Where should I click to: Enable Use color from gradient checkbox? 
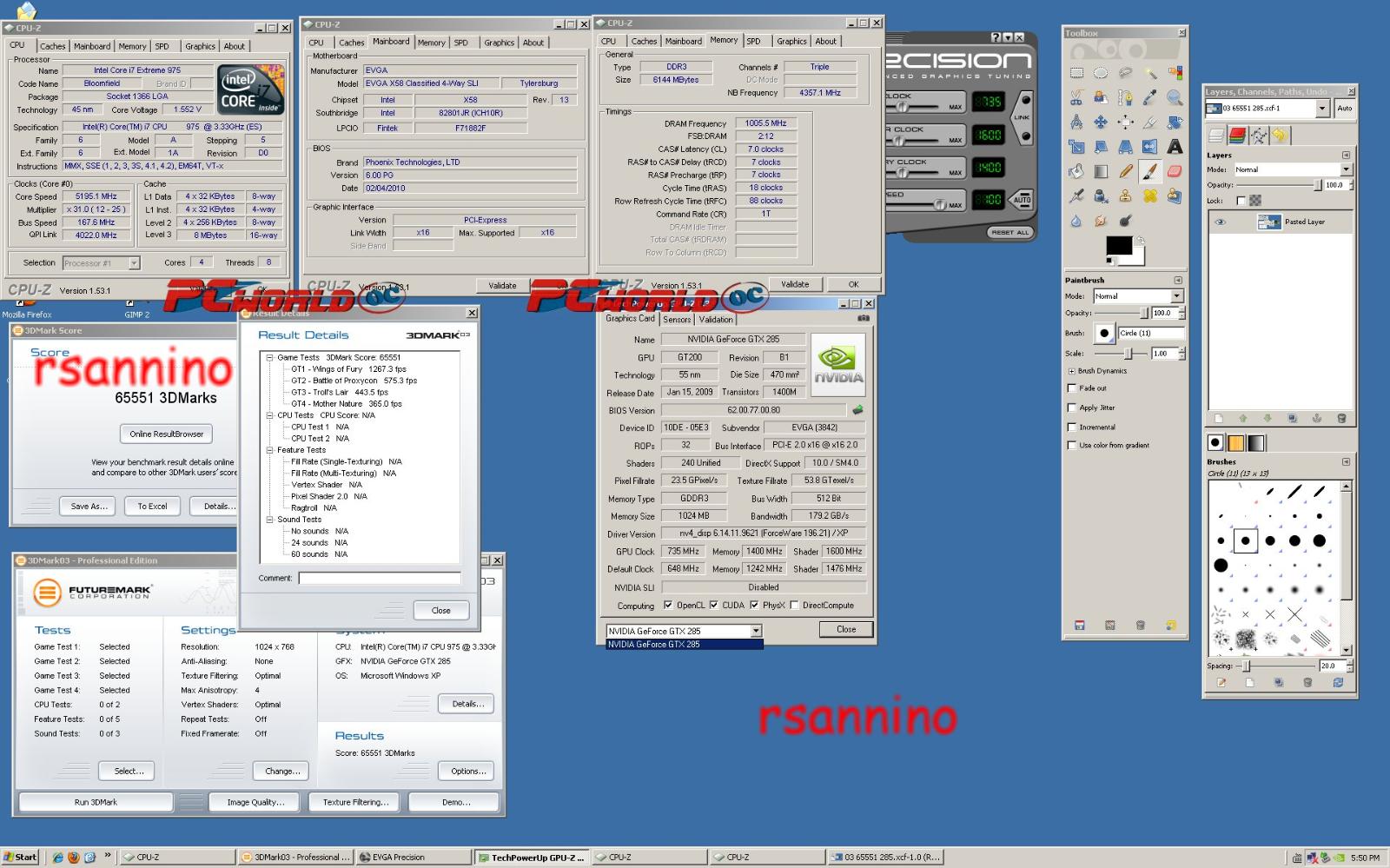coord(1071,445)
